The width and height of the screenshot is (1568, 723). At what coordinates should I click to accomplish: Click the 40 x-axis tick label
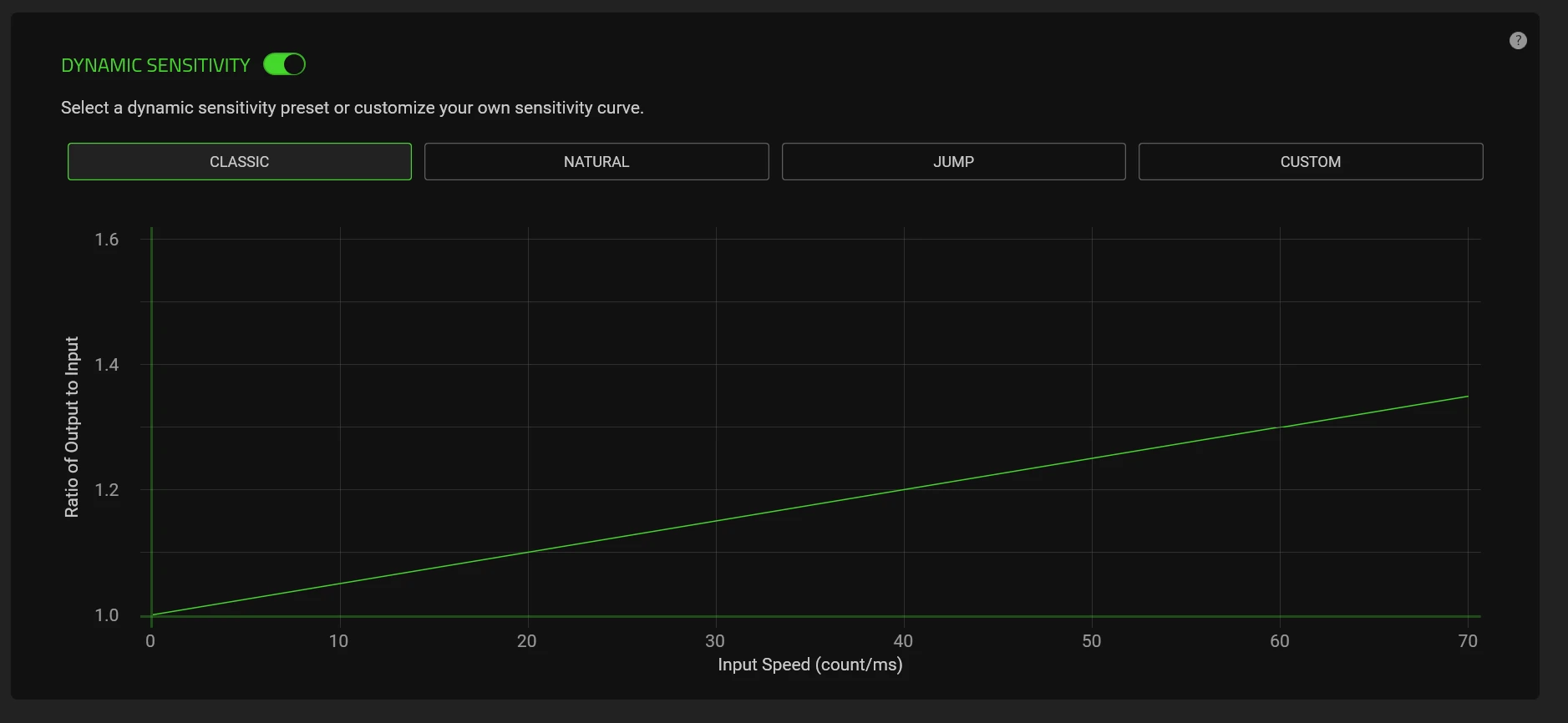click(x=903, y=641)
